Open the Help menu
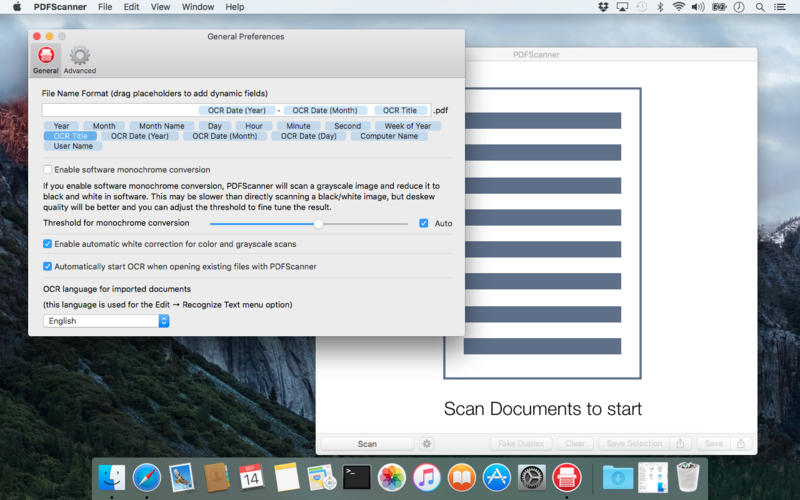Screen dimensions: 800x500 tap(235, 7)
